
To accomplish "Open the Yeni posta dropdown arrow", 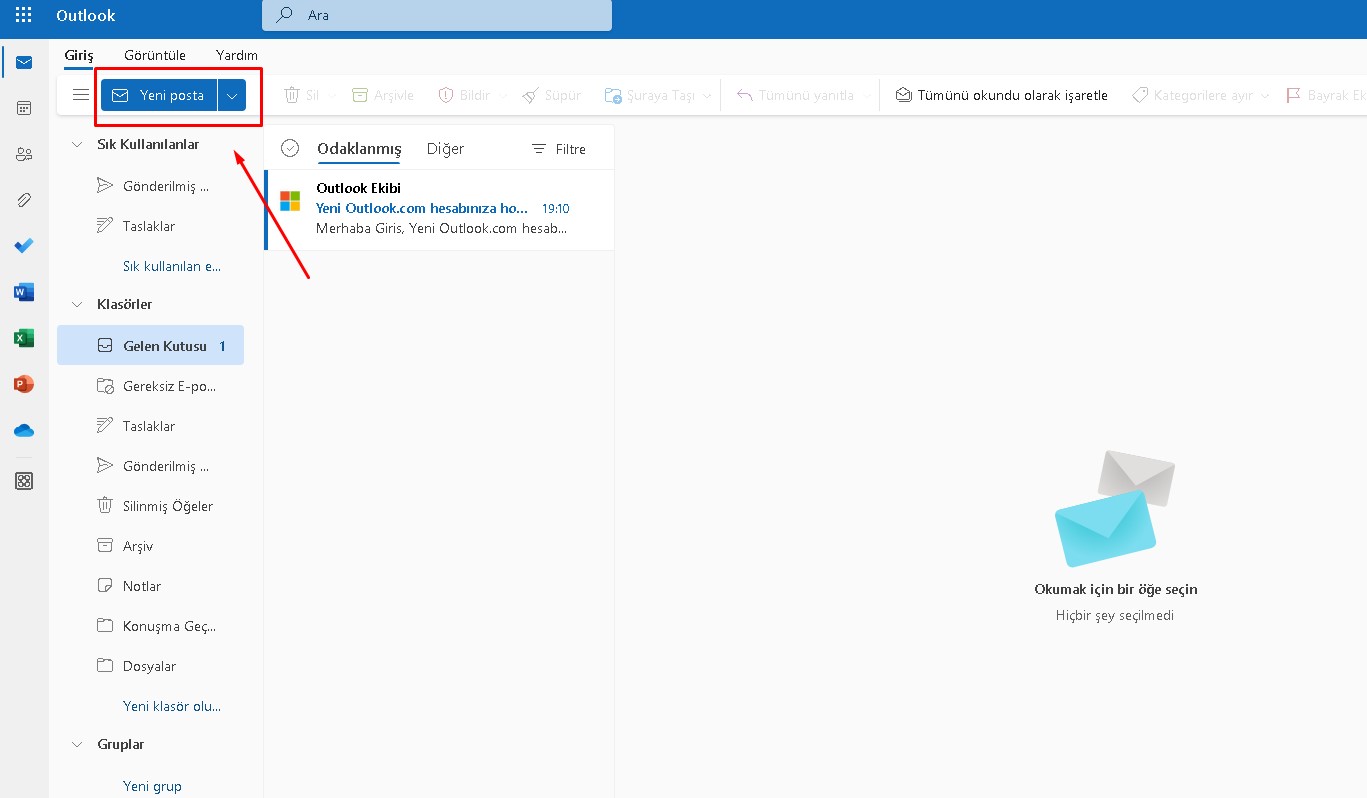I will (231, 94).
